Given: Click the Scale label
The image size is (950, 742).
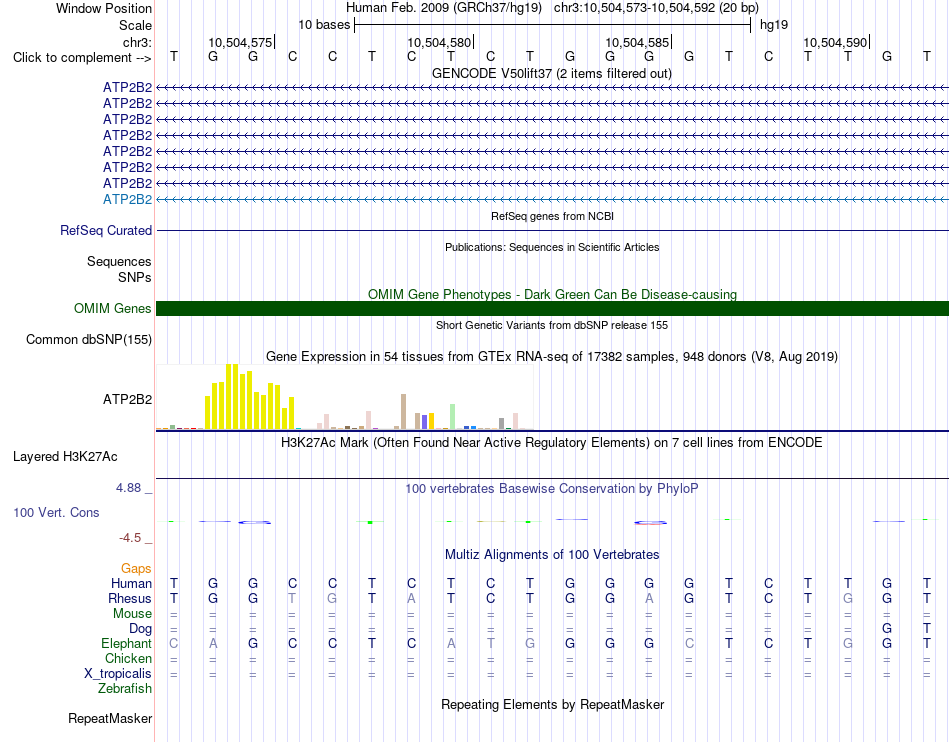Looking at the screenshot, I should [135, 25].
